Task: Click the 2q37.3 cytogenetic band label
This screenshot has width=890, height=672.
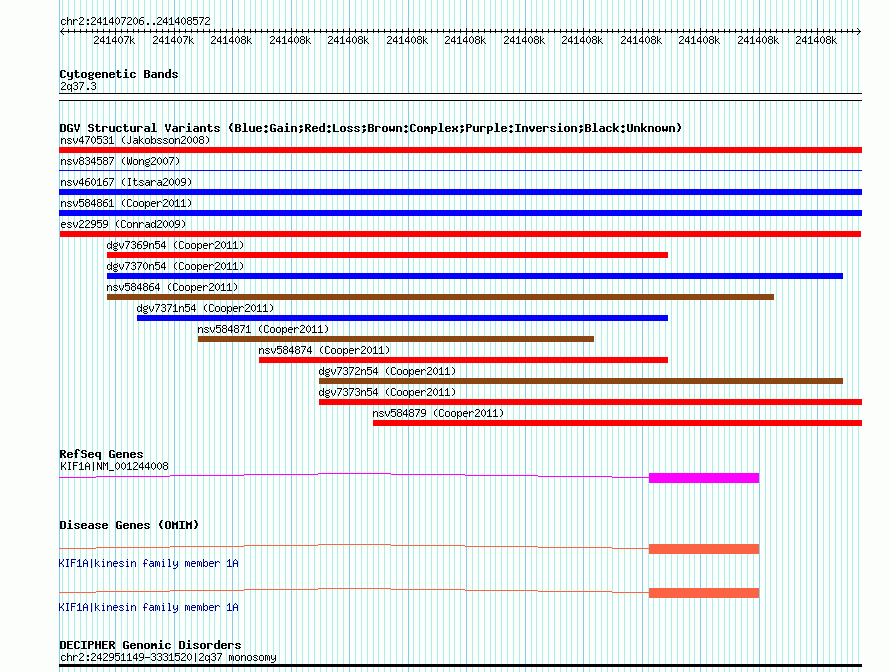Action: tap(78, 86)
